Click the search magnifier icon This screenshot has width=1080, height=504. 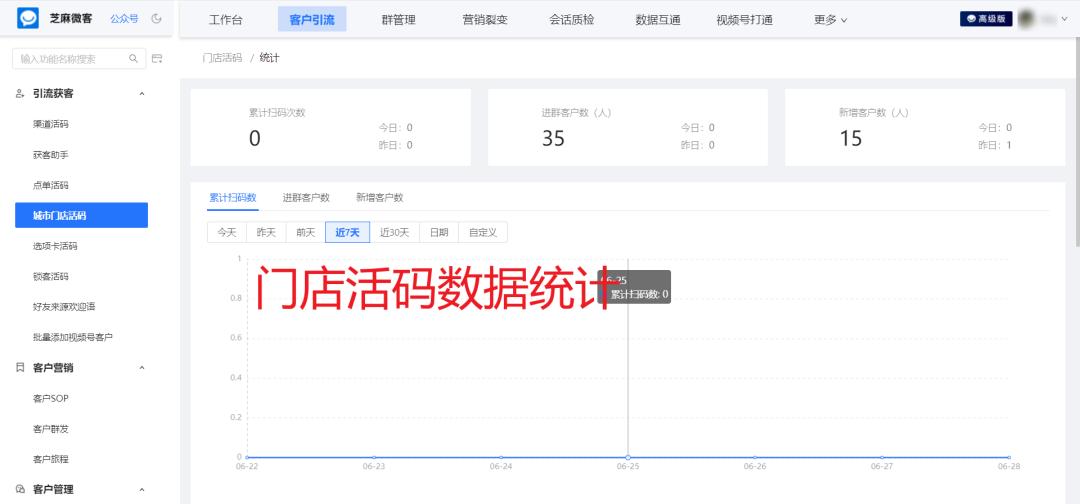(x=134, y=59)
